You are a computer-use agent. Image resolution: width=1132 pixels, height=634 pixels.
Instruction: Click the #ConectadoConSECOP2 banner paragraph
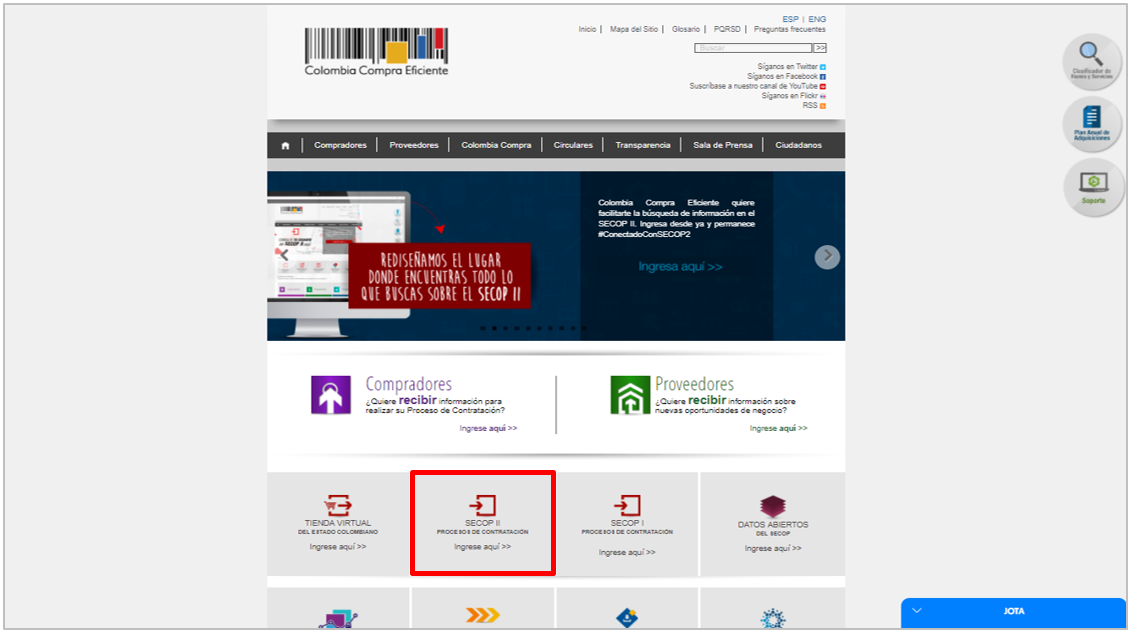(676, 219)
